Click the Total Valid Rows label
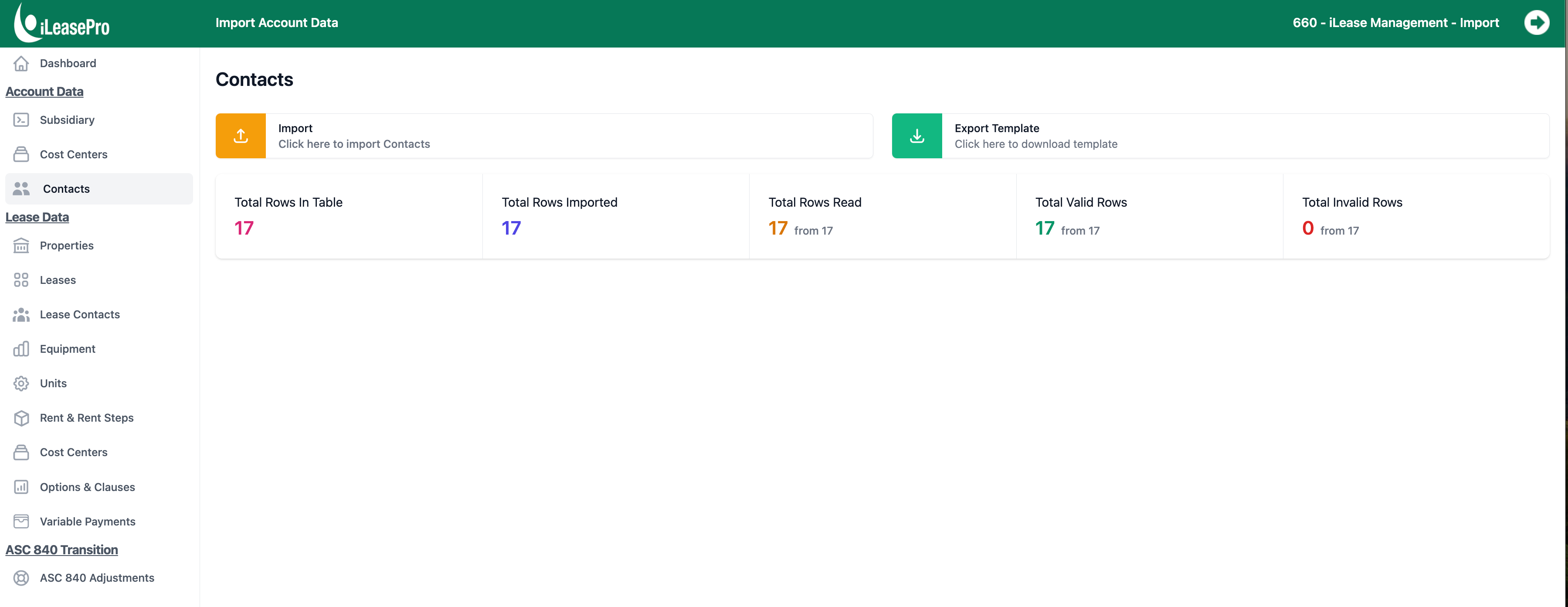Image resolution: width=1568 pixels, height=607 pixels. (1081, 203)
